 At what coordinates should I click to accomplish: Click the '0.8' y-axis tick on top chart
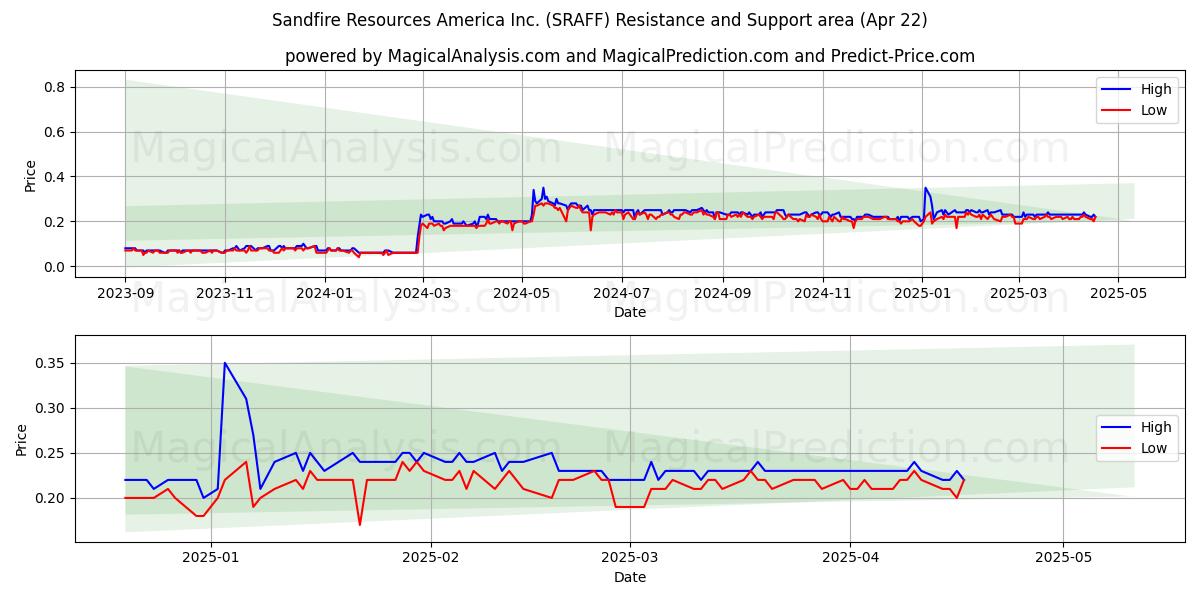tap(54, 87)
